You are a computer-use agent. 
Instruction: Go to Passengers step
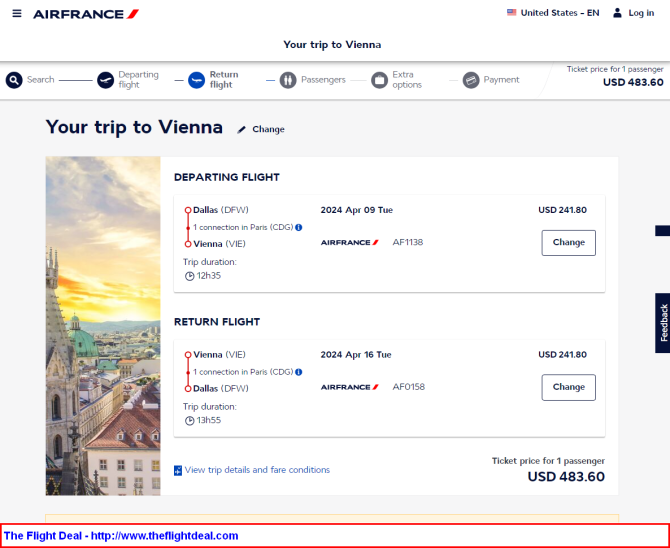pos(323,80)
